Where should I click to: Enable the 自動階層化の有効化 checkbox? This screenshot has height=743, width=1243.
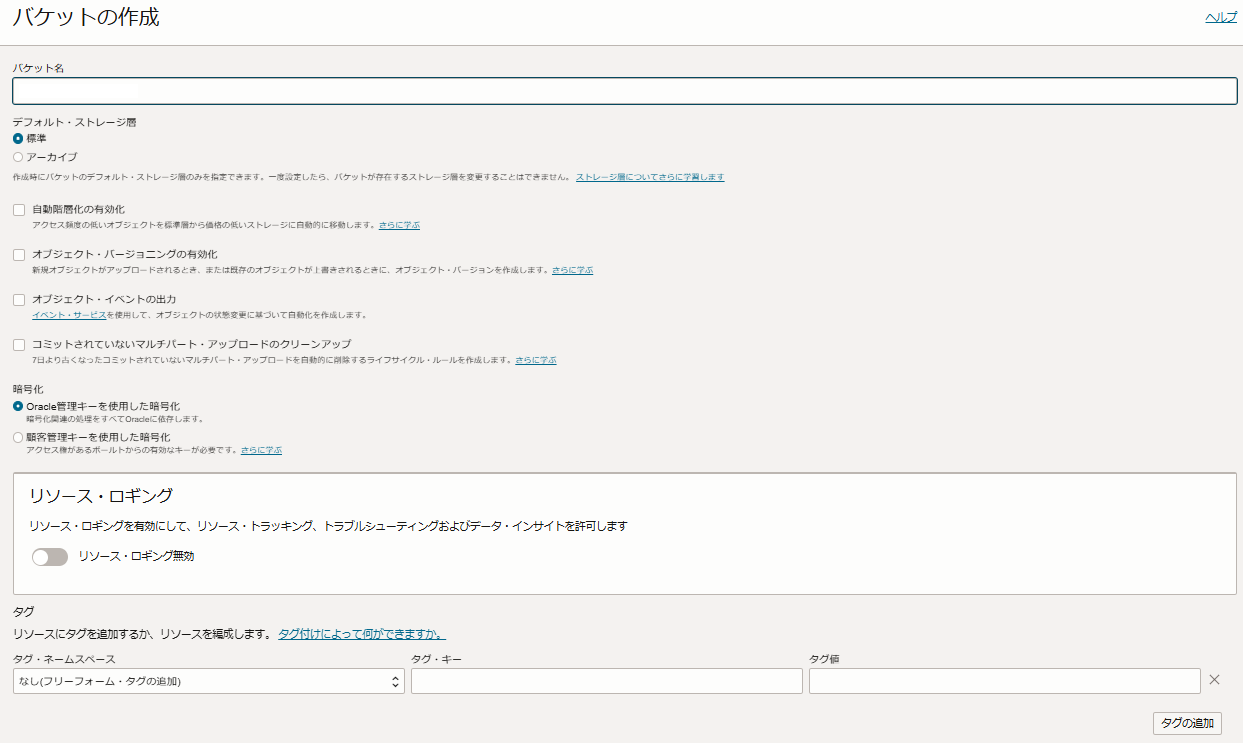point(19,210)
